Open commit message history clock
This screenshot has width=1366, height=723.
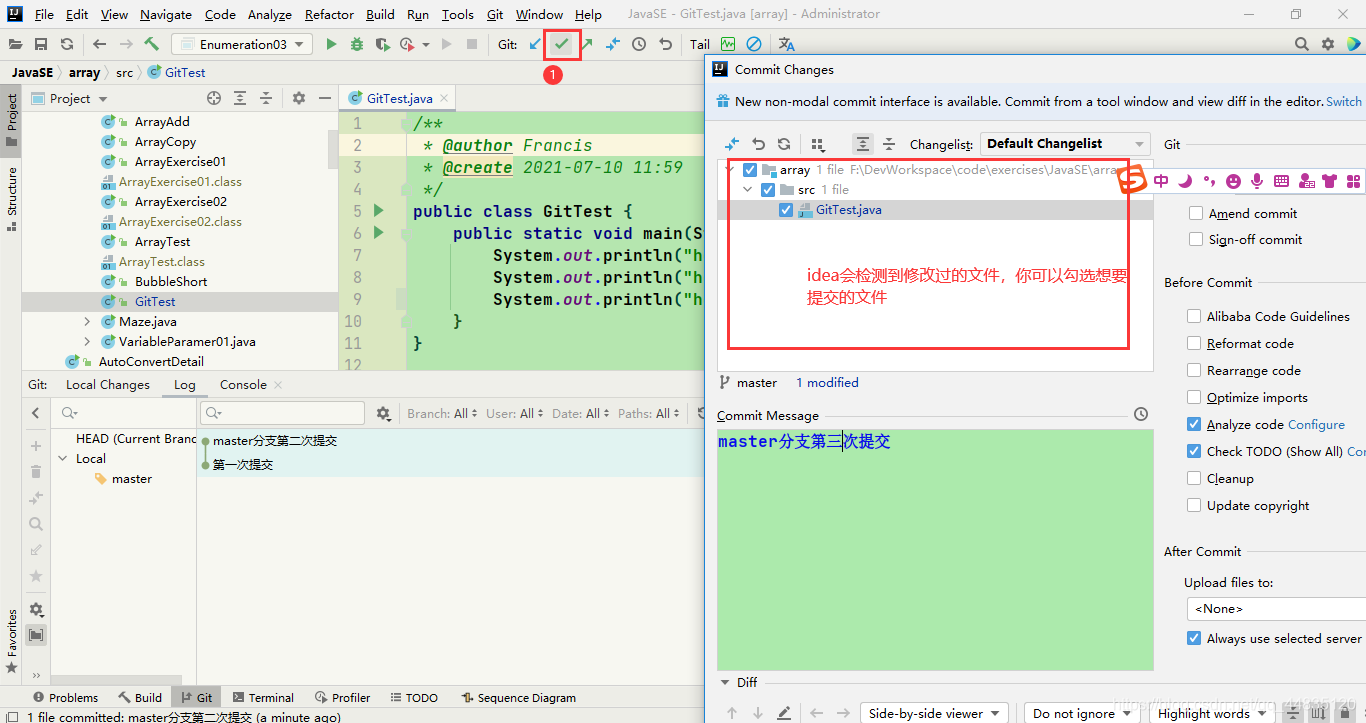click(x=1141, y=414)
